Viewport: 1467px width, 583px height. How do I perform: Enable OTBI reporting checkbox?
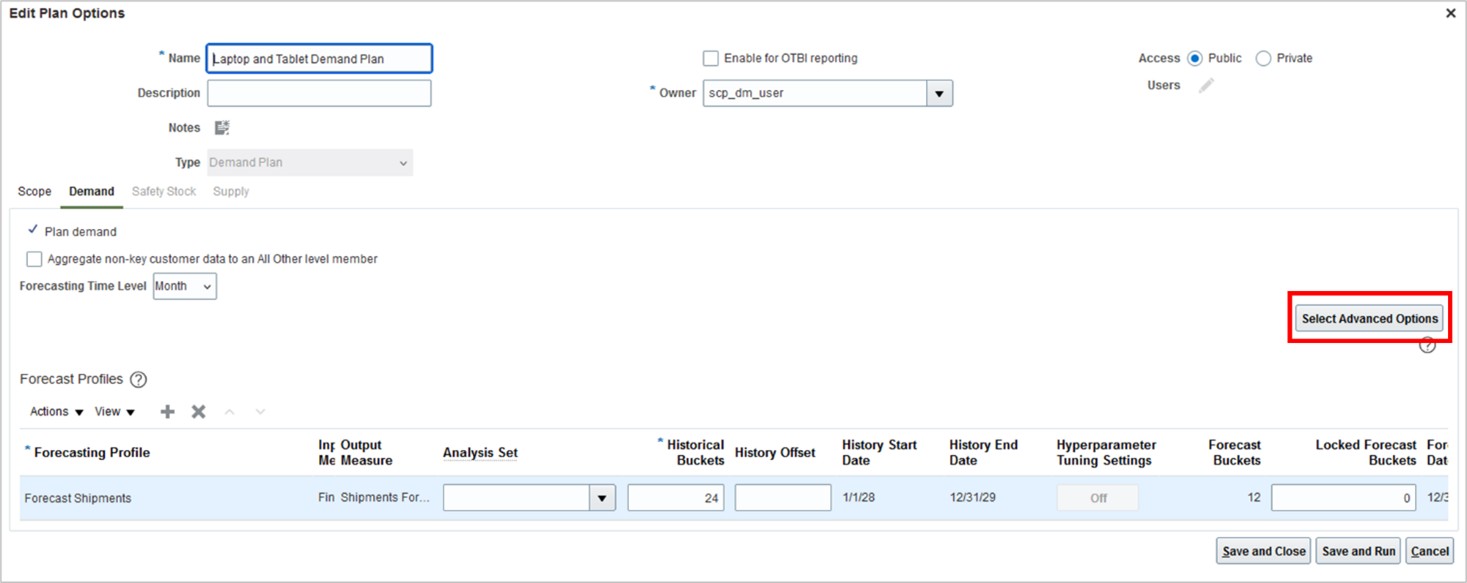pos(711,58)
